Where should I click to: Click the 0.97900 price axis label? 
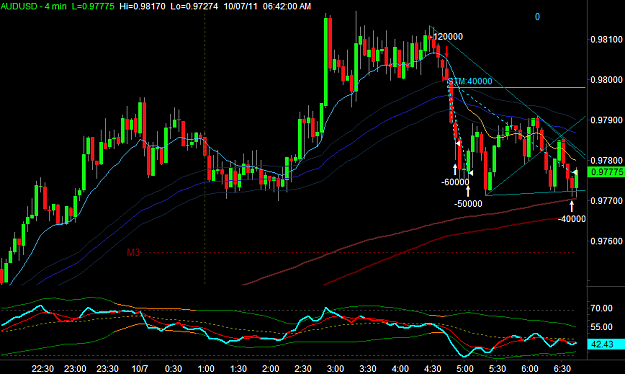tap(606, 120)
